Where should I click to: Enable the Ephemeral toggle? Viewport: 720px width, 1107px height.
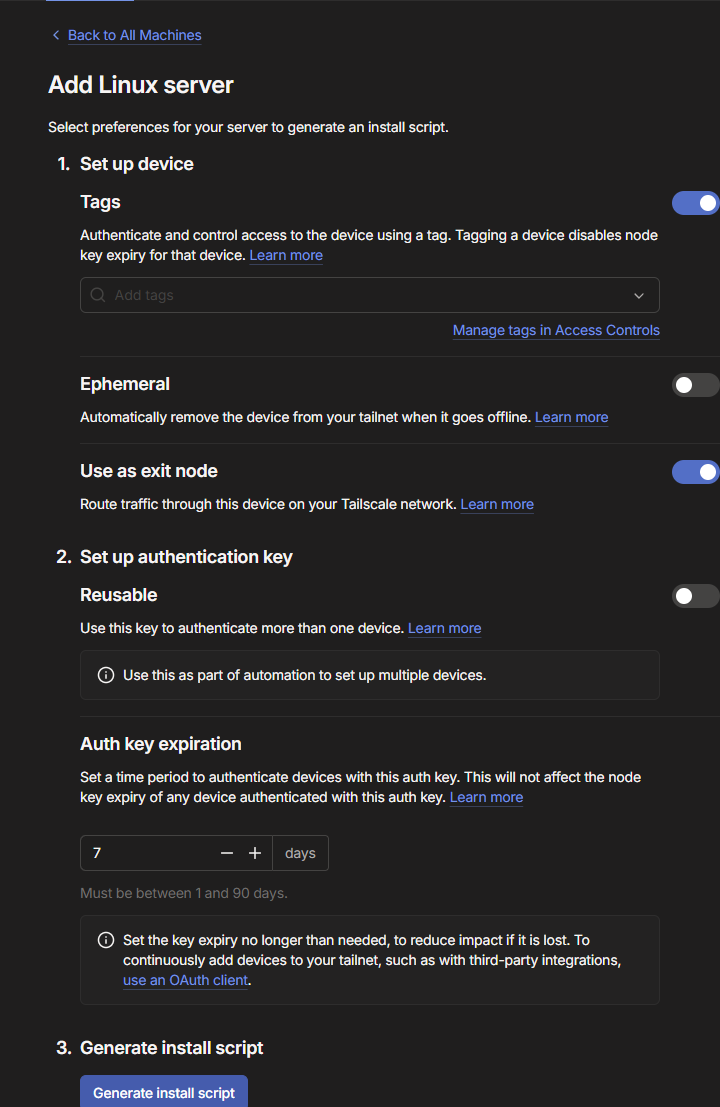click(695, 385)
